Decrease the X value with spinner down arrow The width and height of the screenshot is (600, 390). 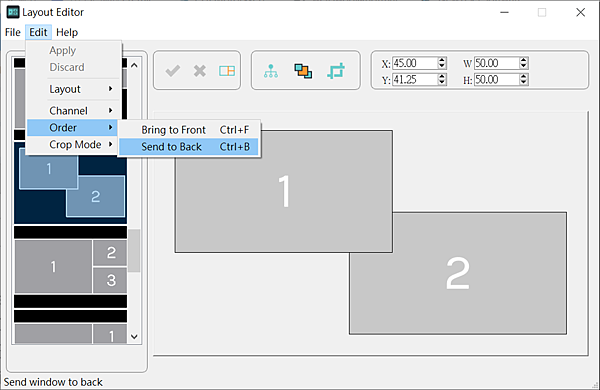point(442,66)
